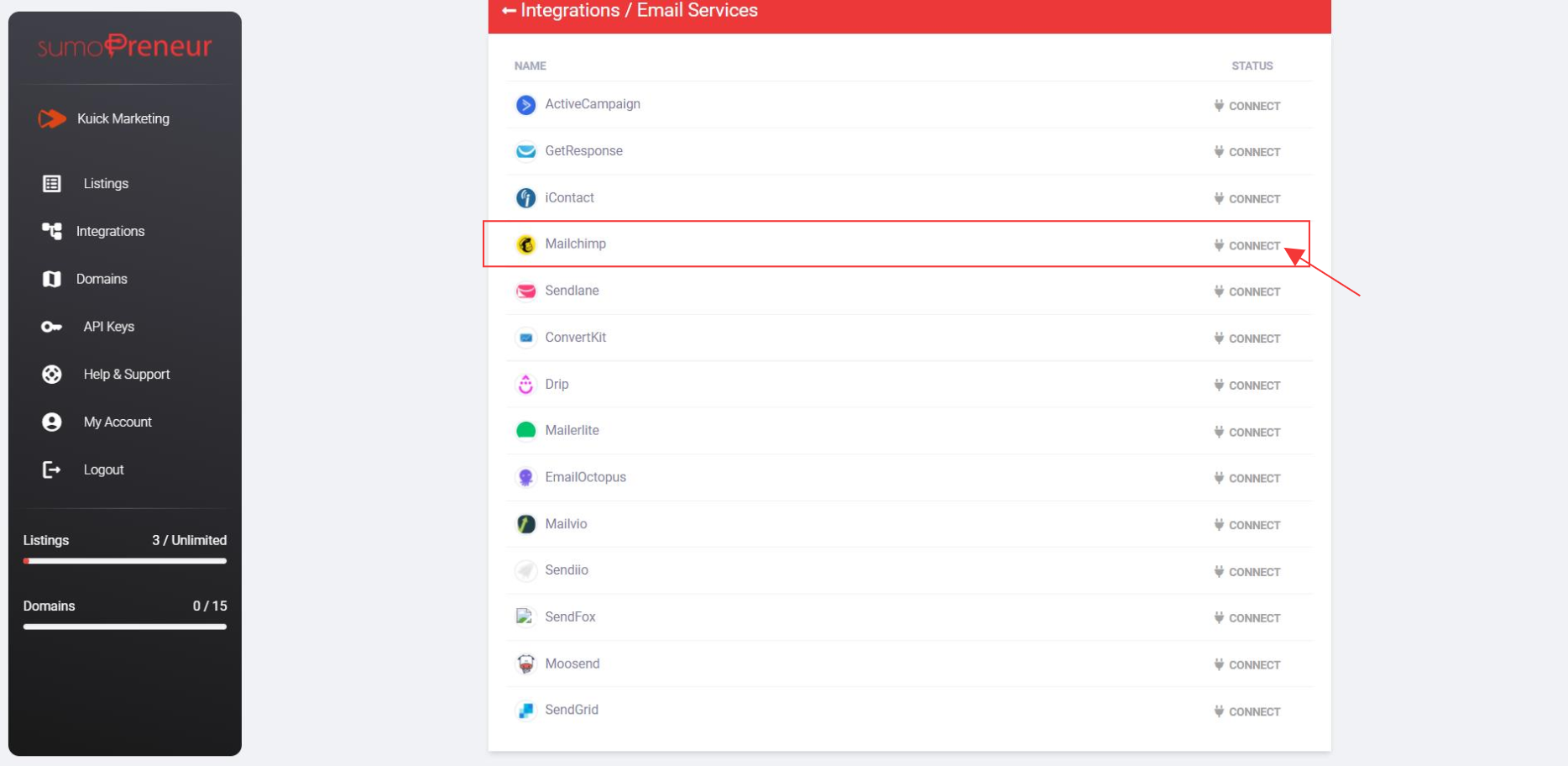Click the Sendlane logo icon
The image size is (1568, 766).
(x=526, y=291)
